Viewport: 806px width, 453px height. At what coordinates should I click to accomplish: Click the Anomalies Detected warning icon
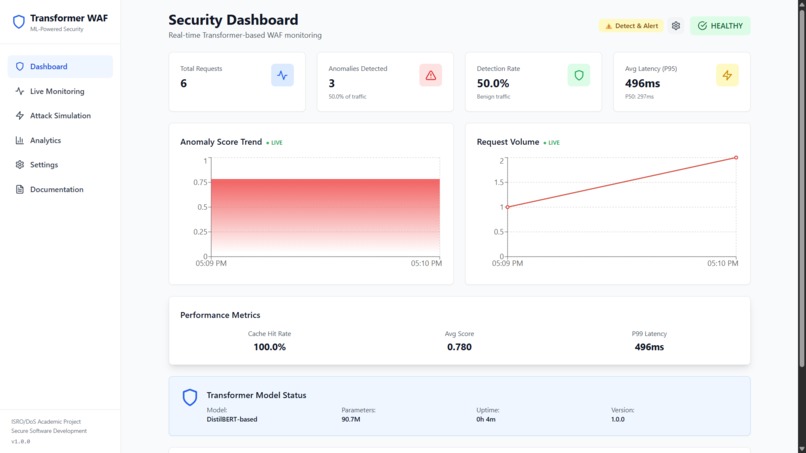431,75
